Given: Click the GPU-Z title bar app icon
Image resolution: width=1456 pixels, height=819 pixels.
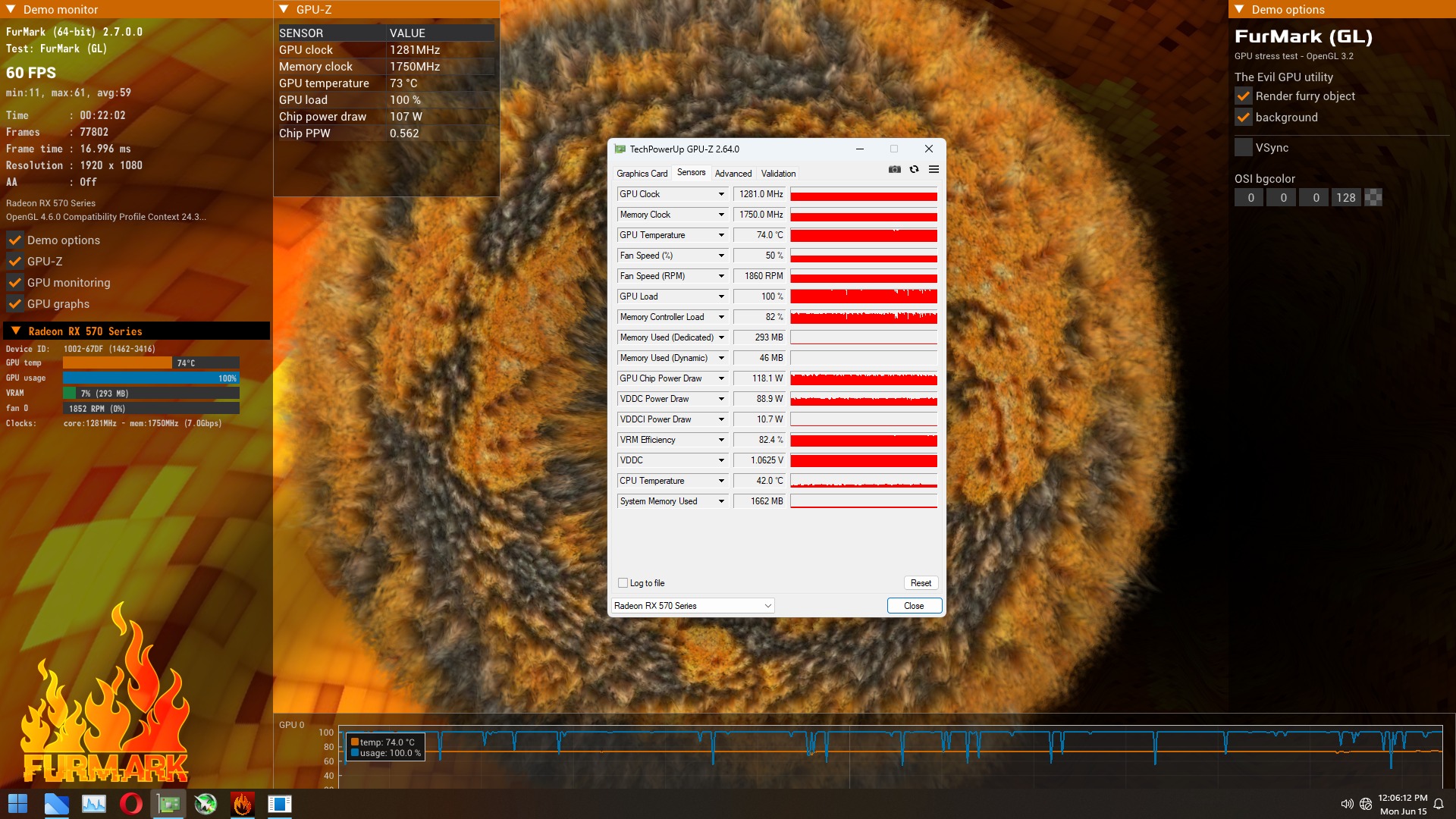Looking at the screenshot, I should [620, 149].
